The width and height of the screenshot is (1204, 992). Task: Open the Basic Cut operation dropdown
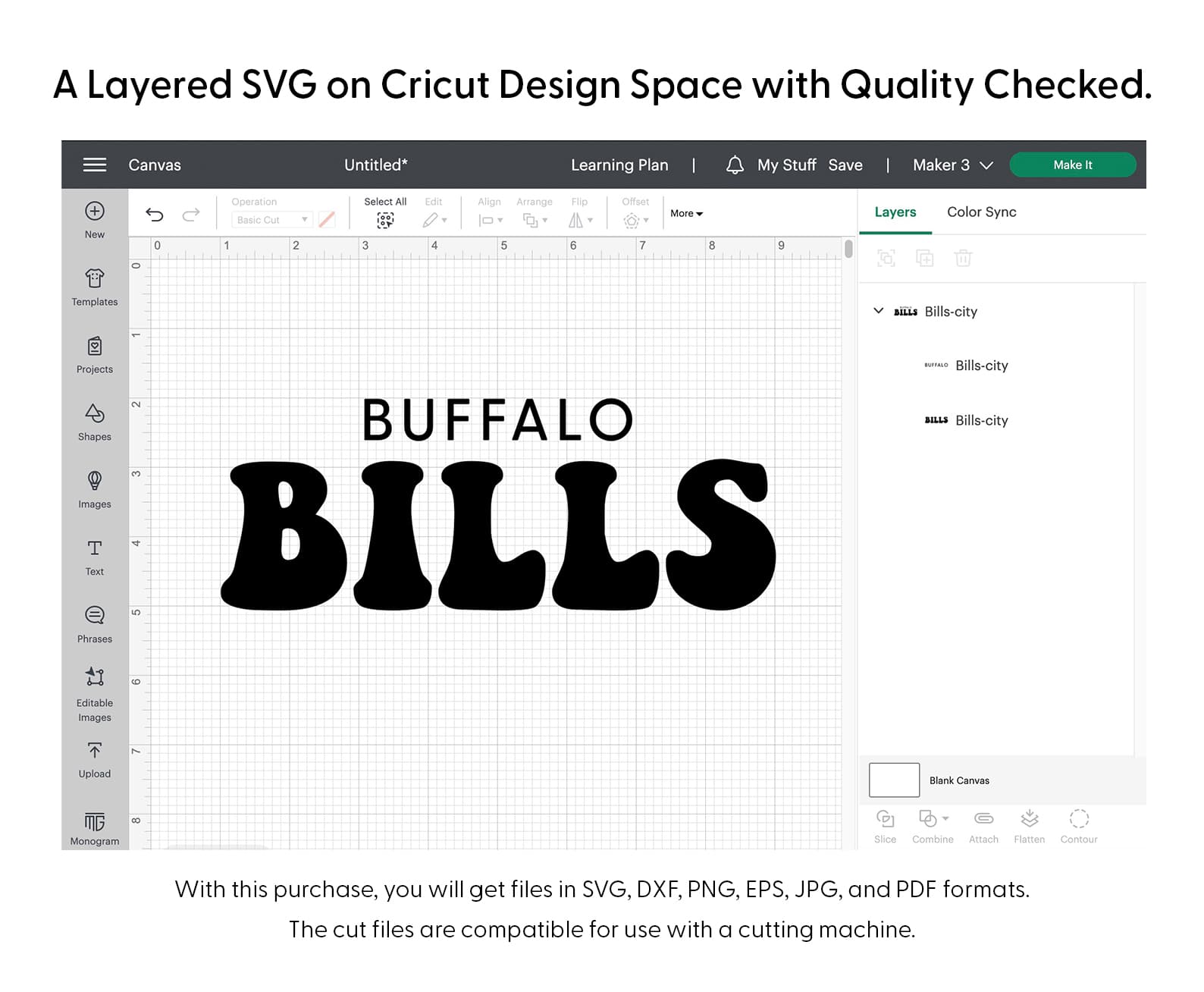click(x=272, y=220)
